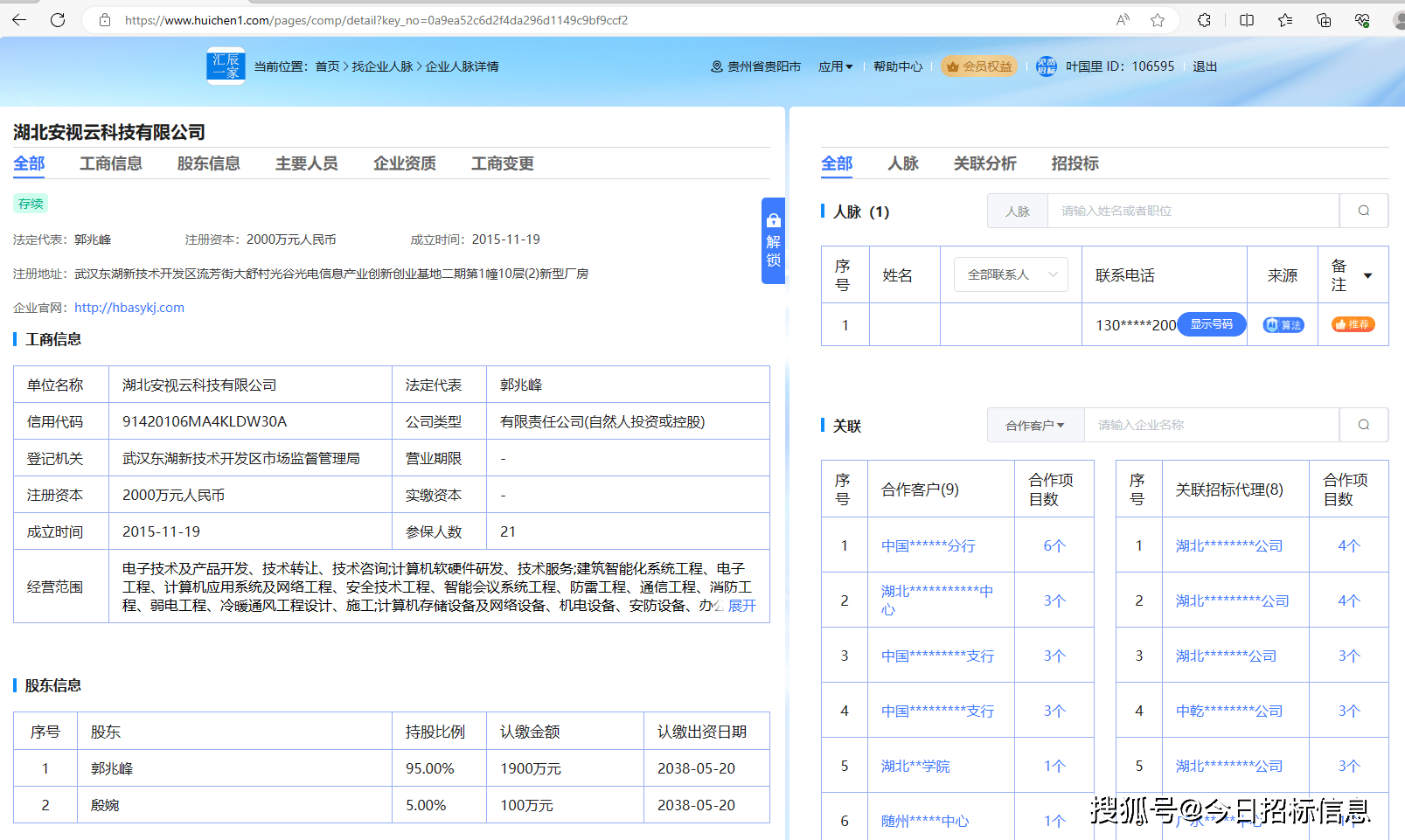The width and height of the screenshot is (1405, 840).
Task: Expand the 全部联系人 dropdown
Action: coord(1012,274)
